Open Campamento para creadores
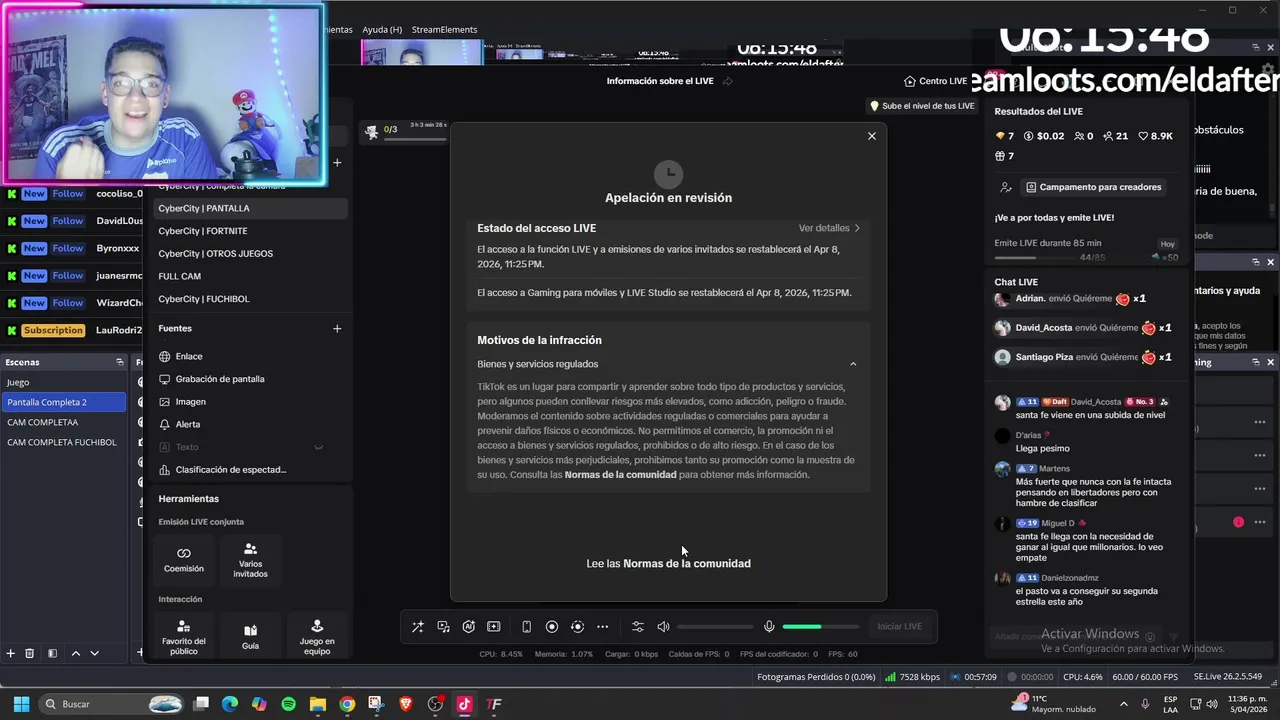1280x720 pixels. pyautogui.click(x=1093, y=187)
